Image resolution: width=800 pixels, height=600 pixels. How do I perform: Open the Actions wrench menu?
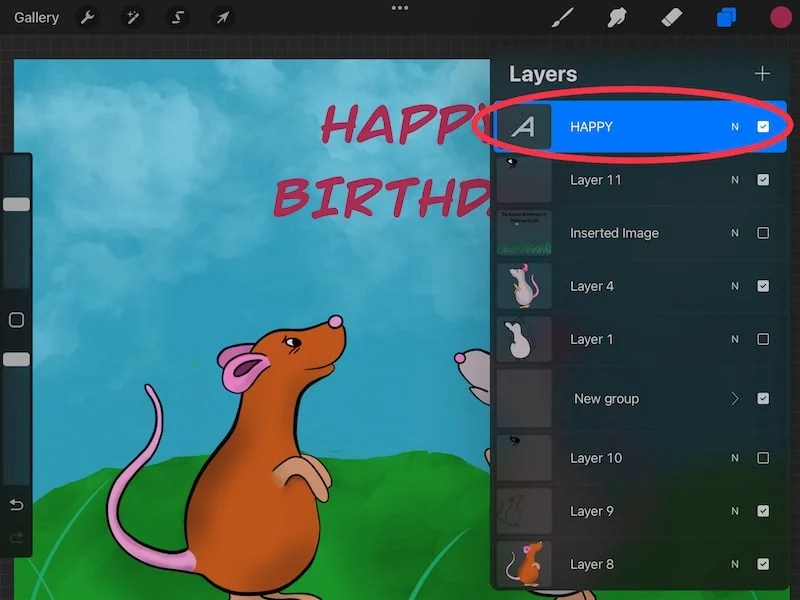[x=88, y=17]
